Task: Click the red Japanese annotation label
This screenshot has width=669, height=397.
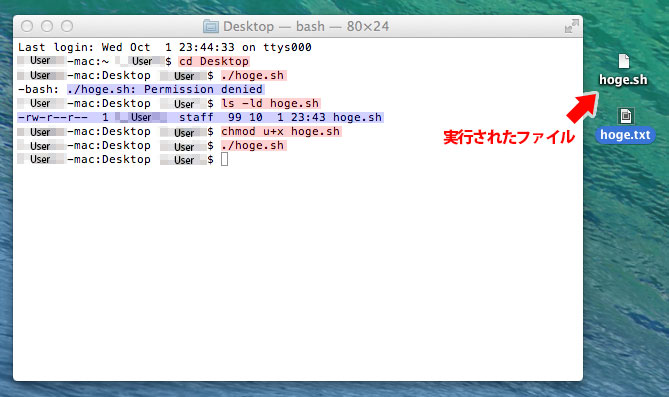Action: pos(509,137)
